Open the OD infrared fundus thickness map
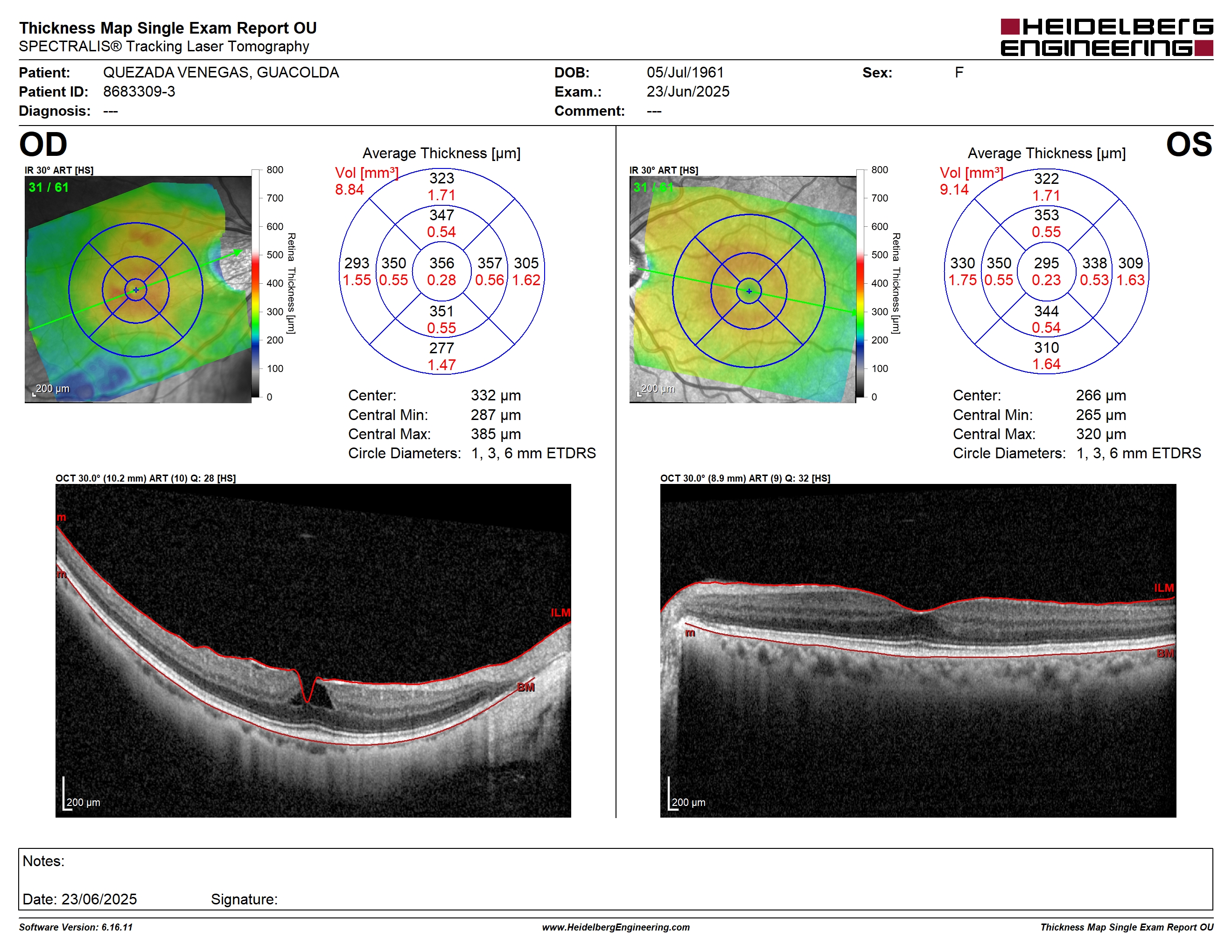Screen dimensions: 1232x952 [138, 289]
